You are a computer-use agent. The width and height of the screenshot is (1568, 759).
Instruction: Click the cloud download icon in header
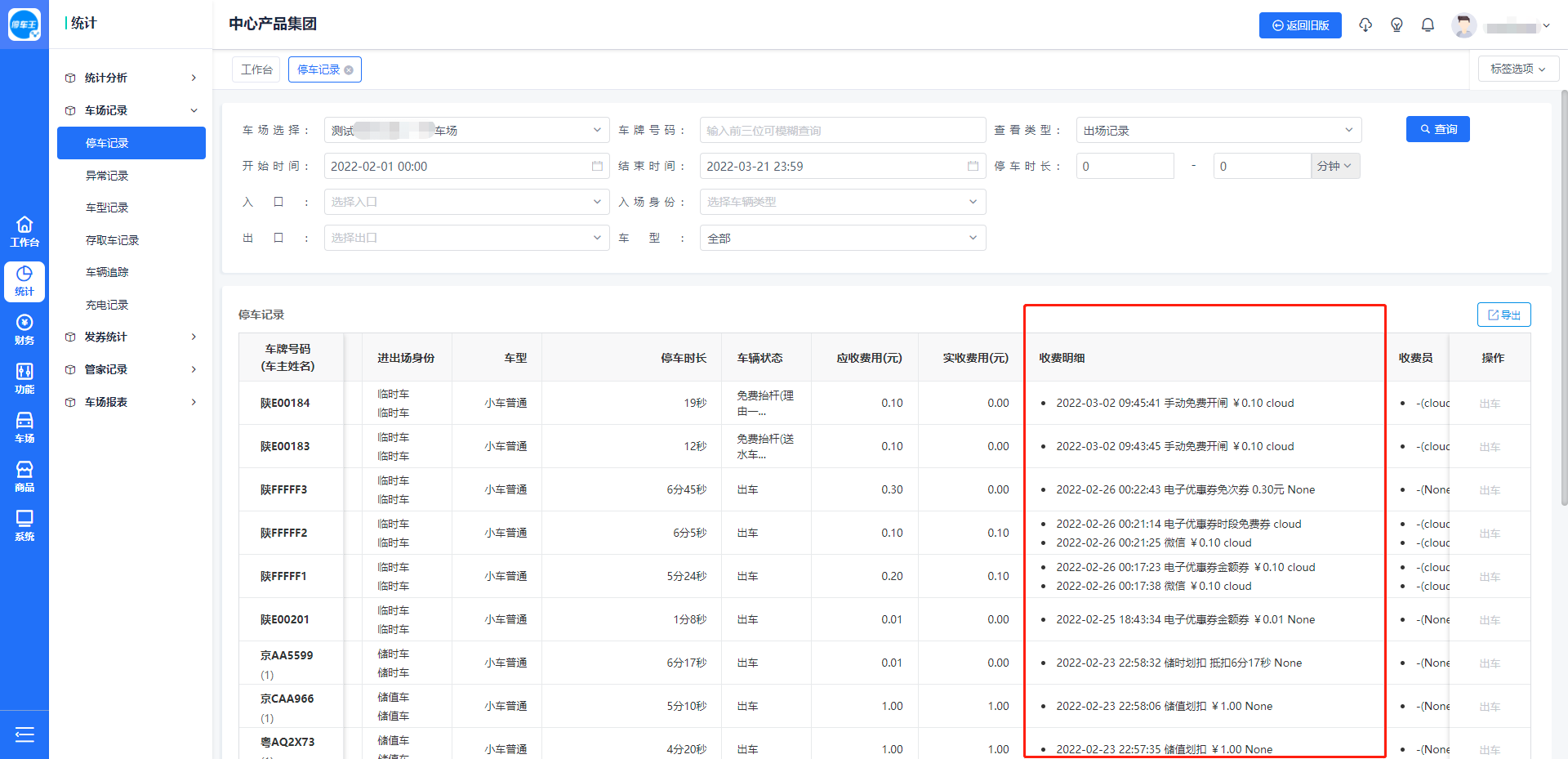pos(1365,25)
